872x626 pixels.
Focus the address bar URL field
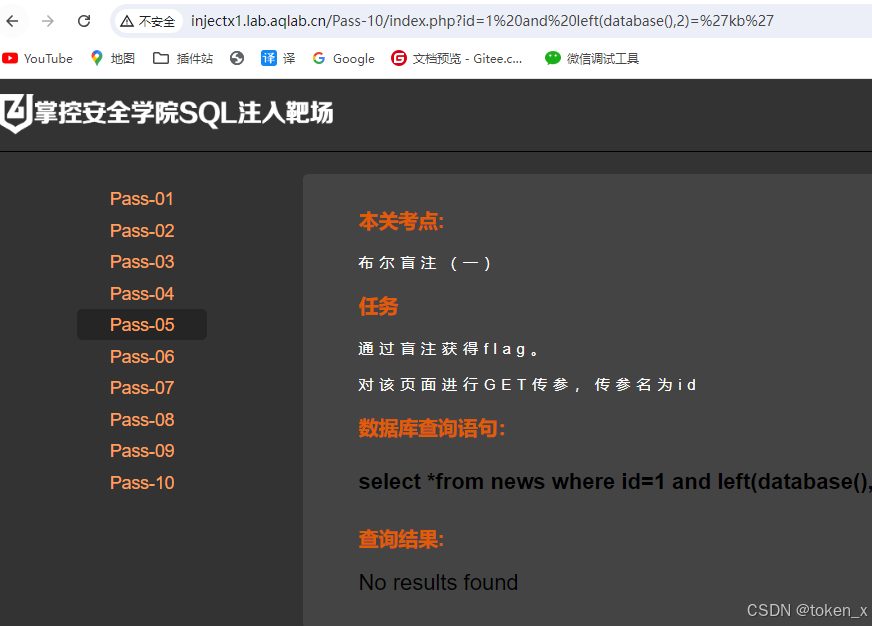click(x=482, y=21)
